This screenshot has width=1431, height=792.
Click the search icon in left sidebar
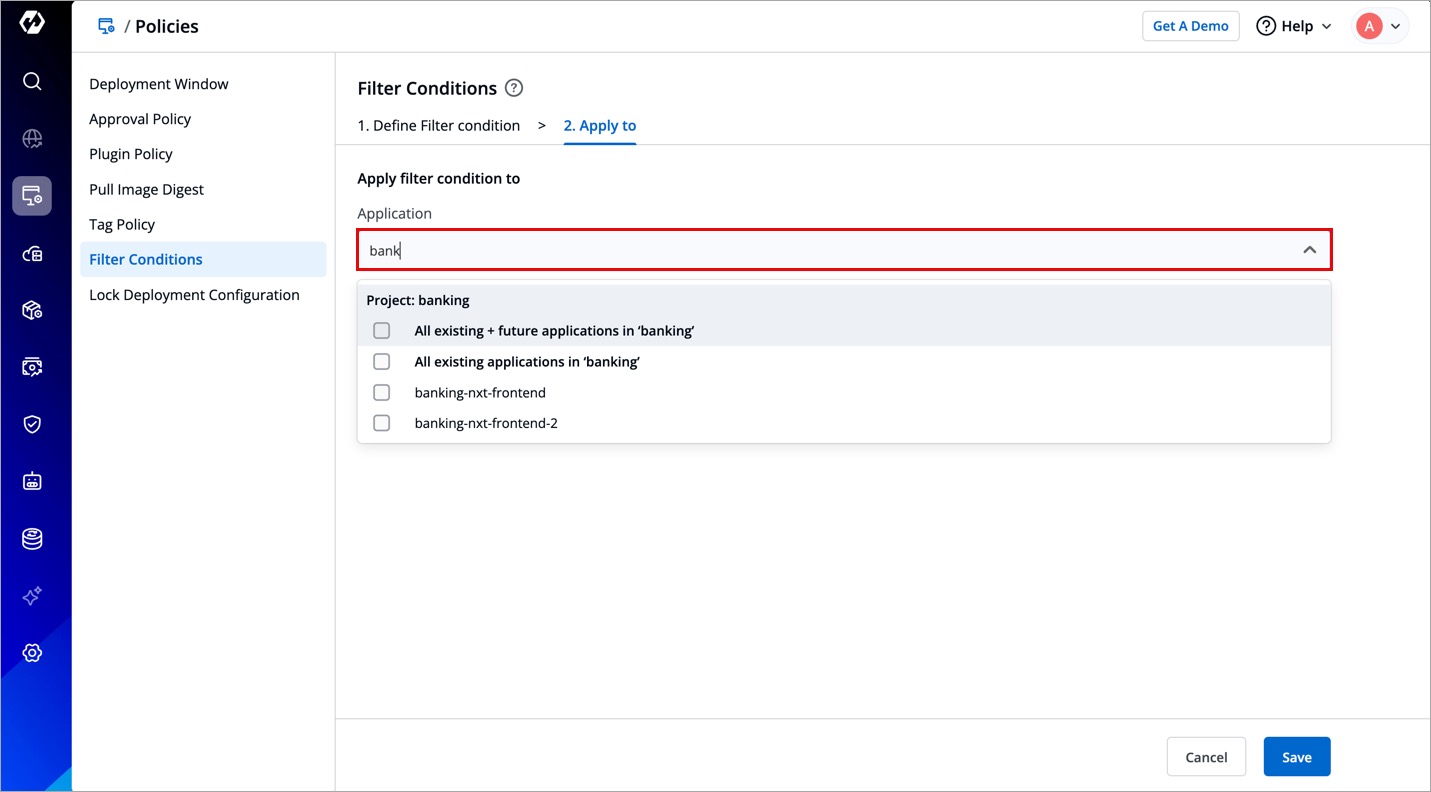click(x=32, y=81)
